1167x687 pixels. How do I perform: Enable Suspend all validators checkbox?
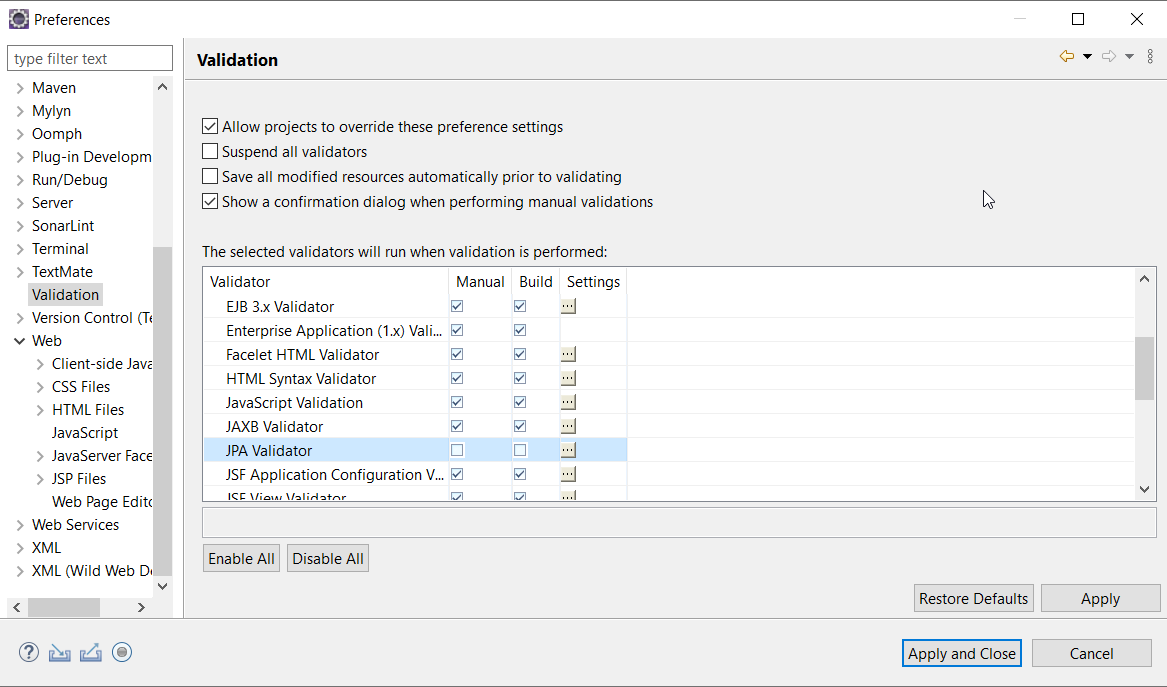click(210, 152)
